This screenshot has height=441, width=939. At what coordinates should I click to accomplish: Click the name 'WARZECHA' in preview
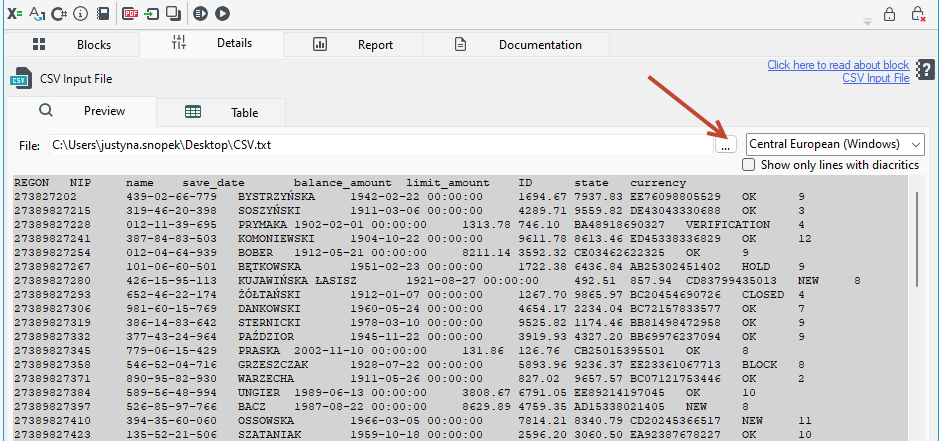click(265, 378)
